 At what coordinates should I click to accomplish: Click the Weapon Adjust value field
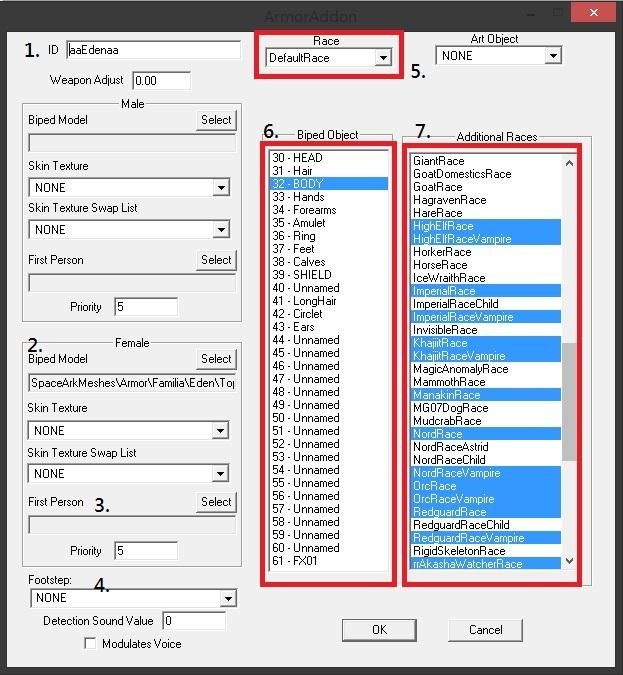pyautogui.click(x=161, y=81)
